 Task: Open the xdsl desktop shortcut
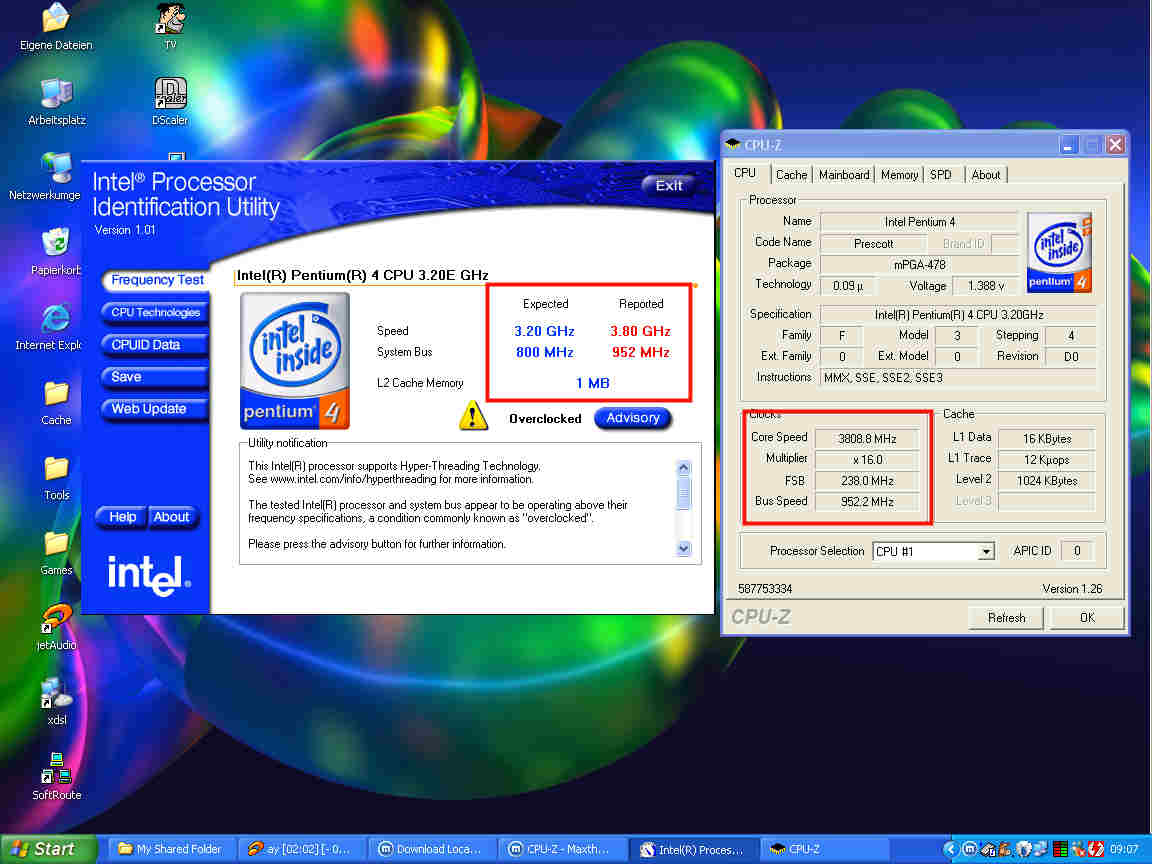pyautogui.click(x=56, y=694)
